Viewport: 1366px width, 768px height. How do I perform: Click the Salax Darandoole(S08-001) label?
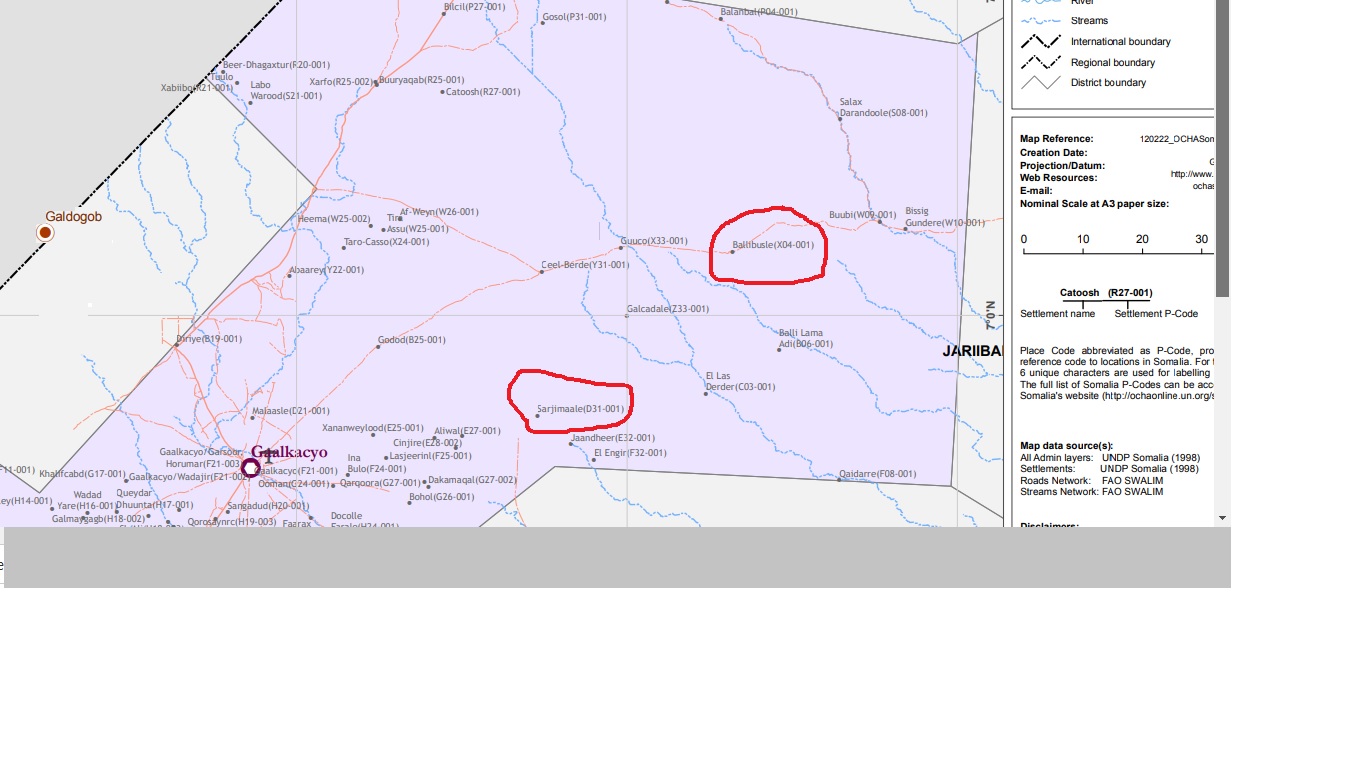(x=884, y=108)
